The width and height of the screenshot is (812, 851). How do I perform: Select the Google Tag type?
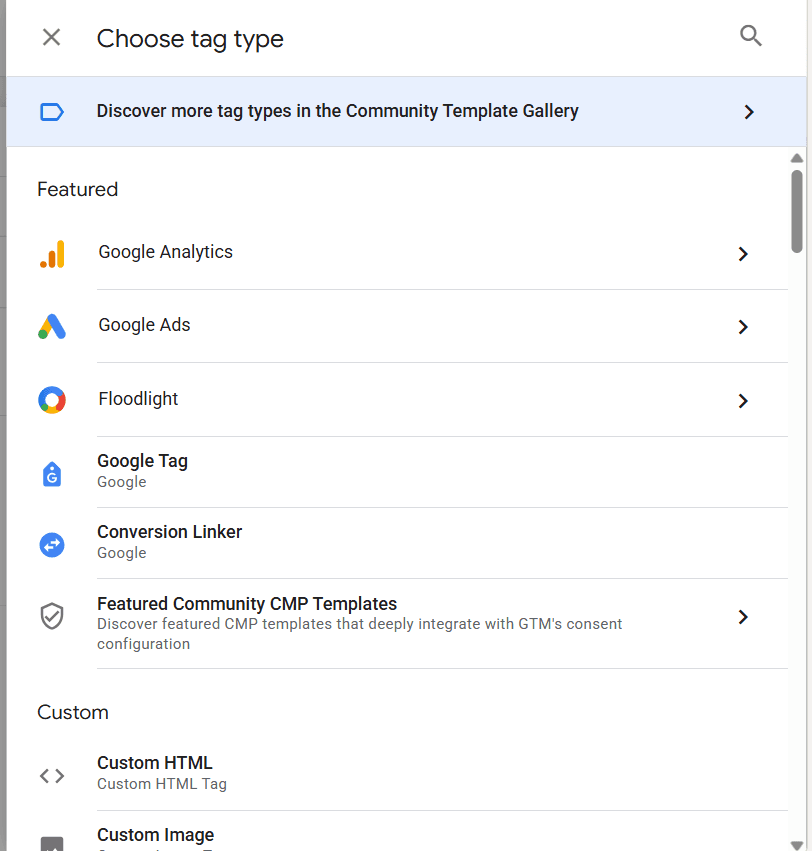coord(142,461)
